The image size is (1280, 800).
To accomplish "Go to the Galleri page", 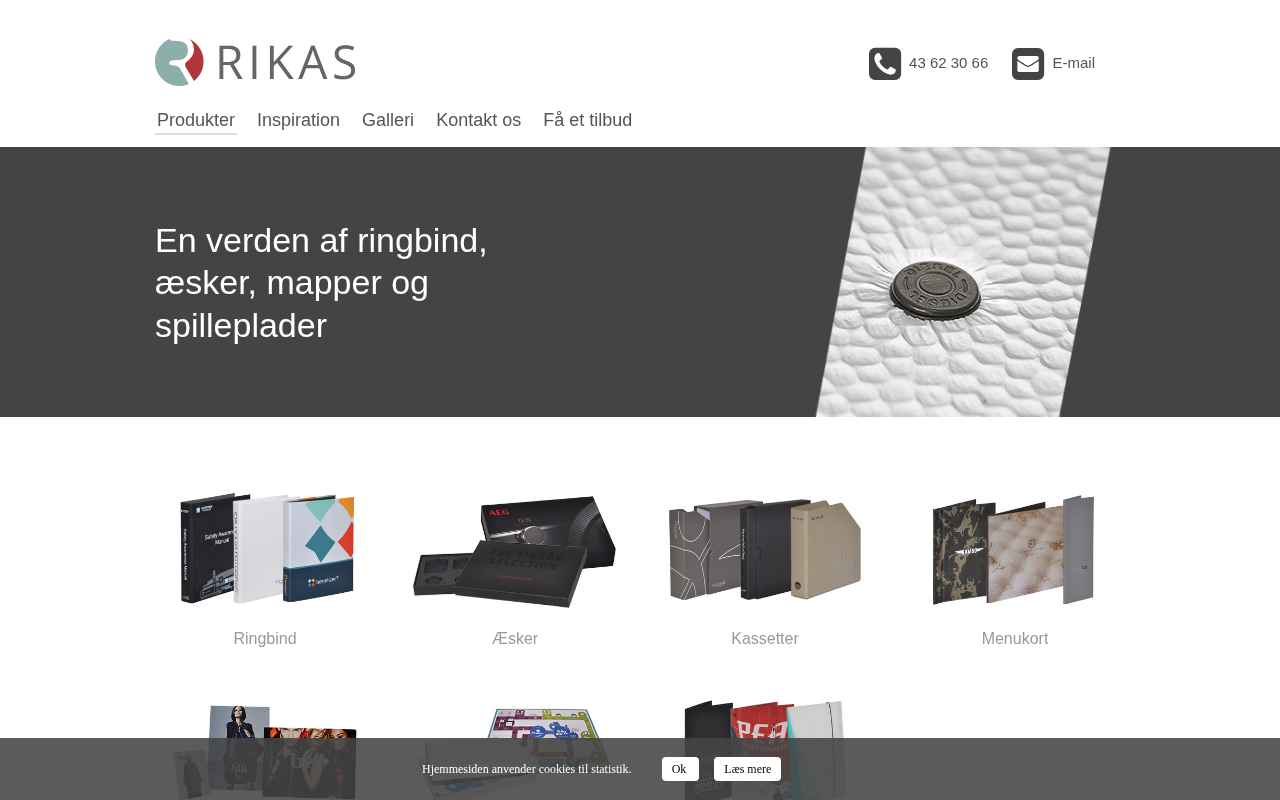I will point(388,120).
